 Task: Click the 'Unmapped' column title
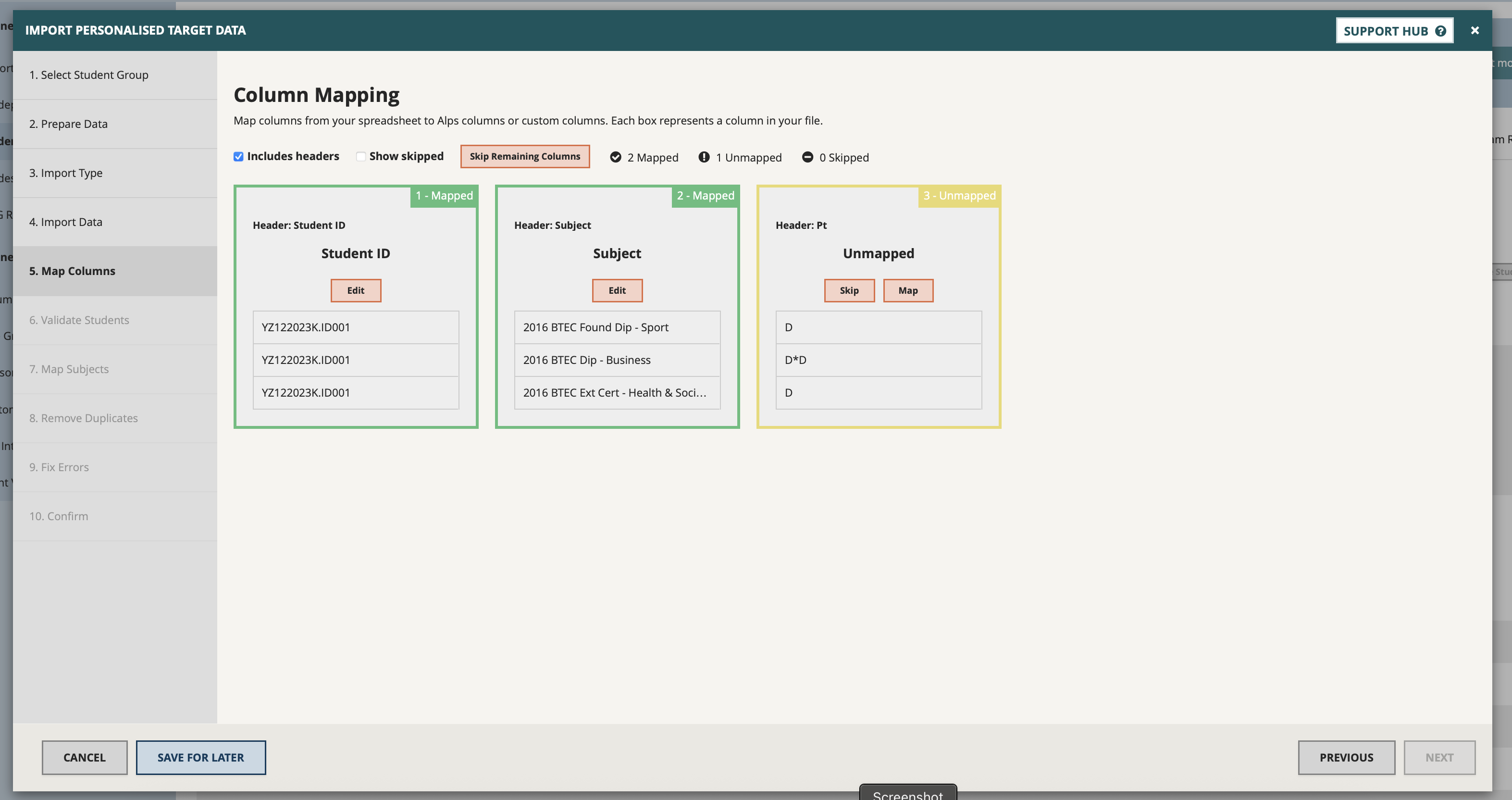(879, 253)
